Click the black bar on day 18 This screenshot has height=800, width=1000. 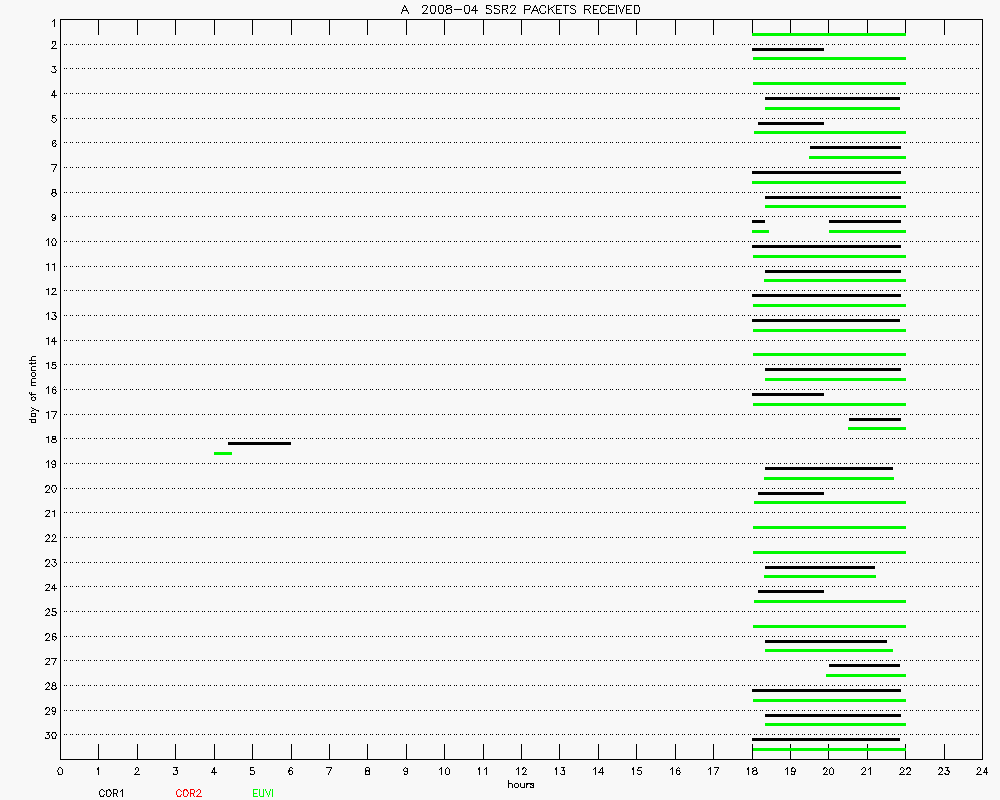259,443
